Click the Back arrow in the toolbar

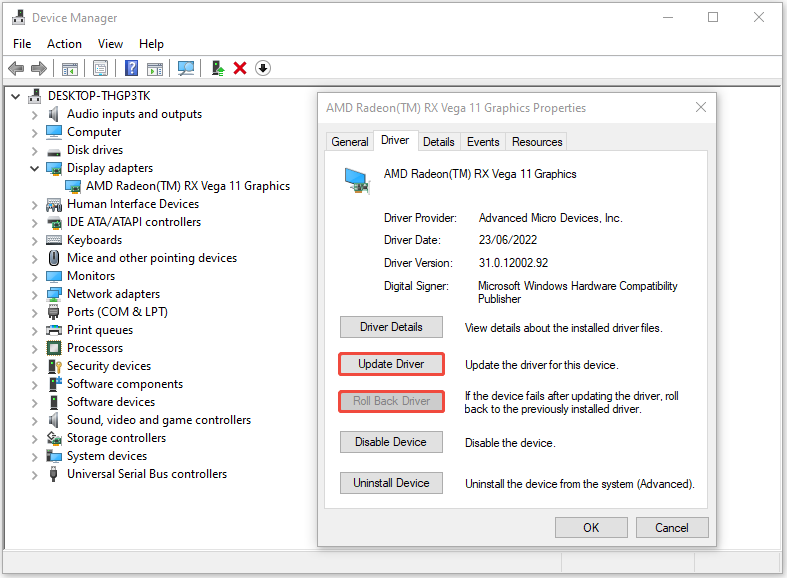[x=16, y=68]
